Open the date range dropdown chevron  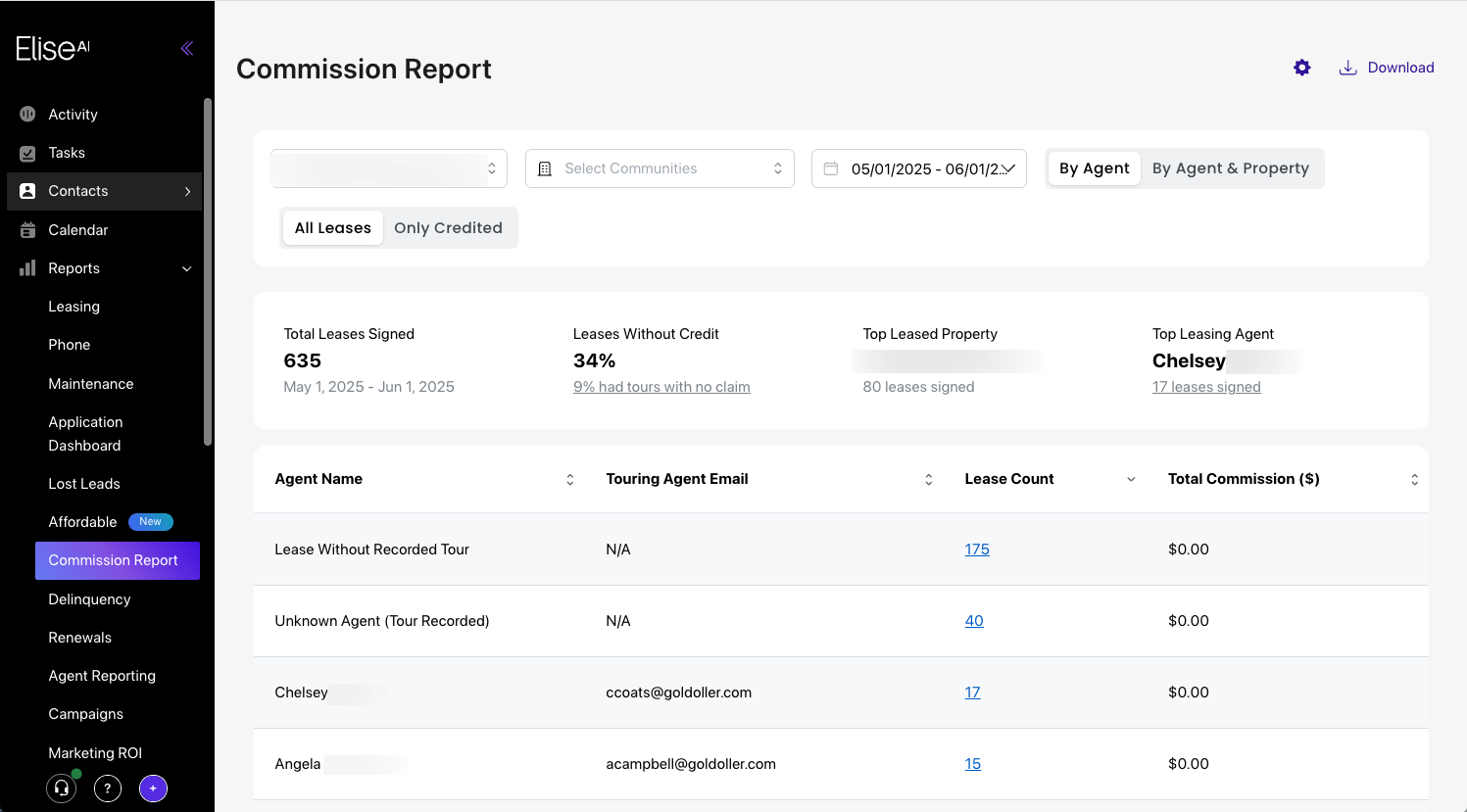(x=1008, y=168)
